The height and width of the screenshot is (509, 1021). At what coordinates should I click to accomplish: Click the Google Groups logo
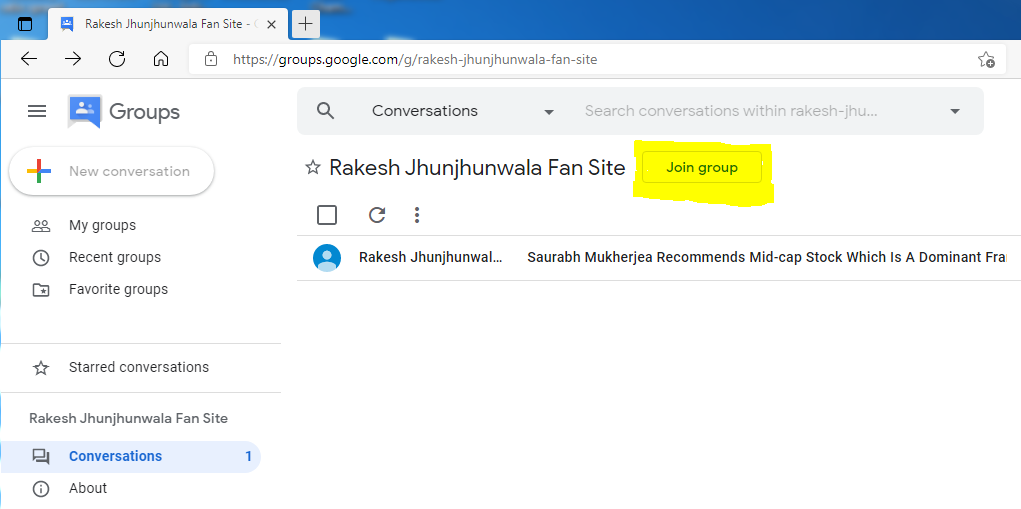point(124,111)
